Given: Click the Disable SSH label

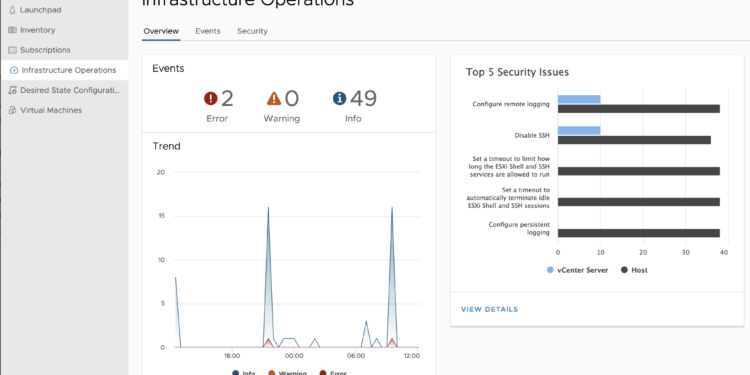Looking at the screenshot, I should pos(532,135).
